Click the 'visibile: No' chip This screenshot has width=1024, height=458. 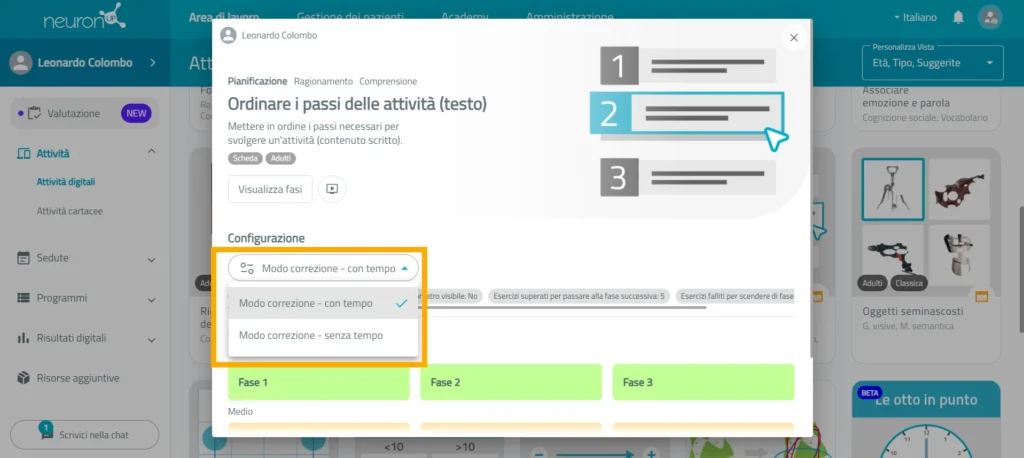(x=453, y=296)
